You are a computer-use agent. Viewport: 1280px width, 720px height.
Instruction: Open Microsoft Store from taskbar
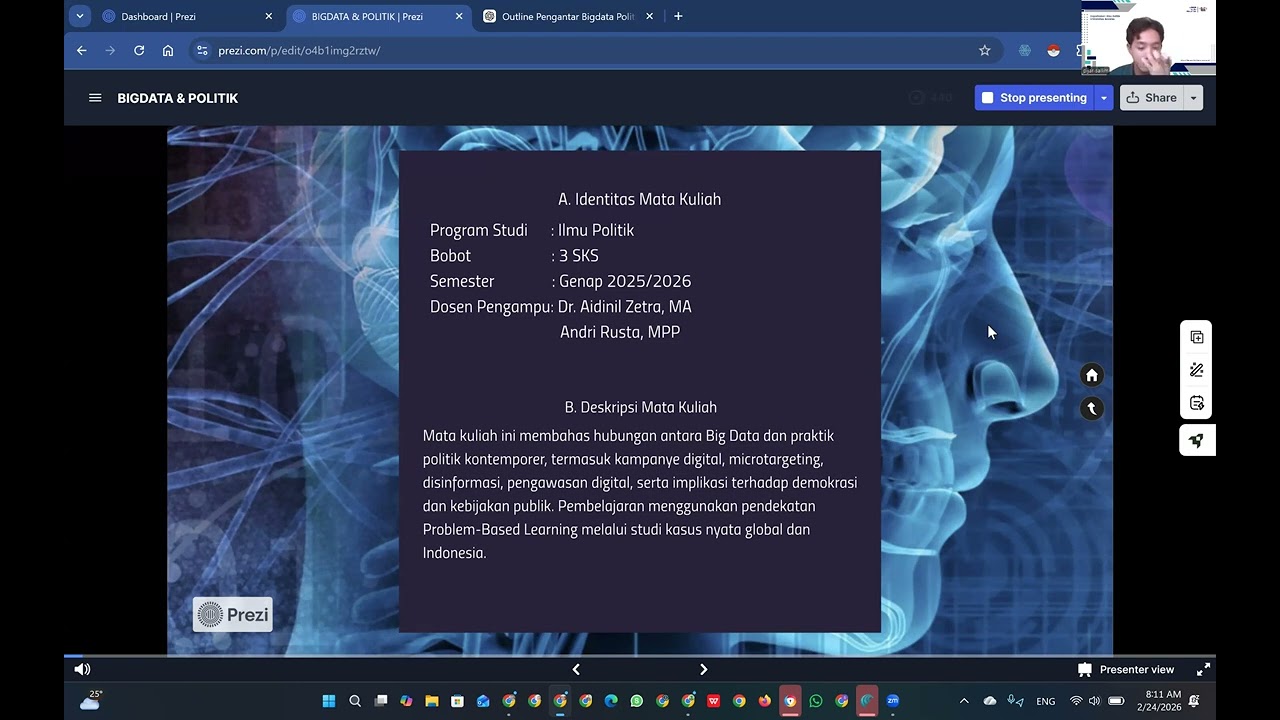coord(457,701)
